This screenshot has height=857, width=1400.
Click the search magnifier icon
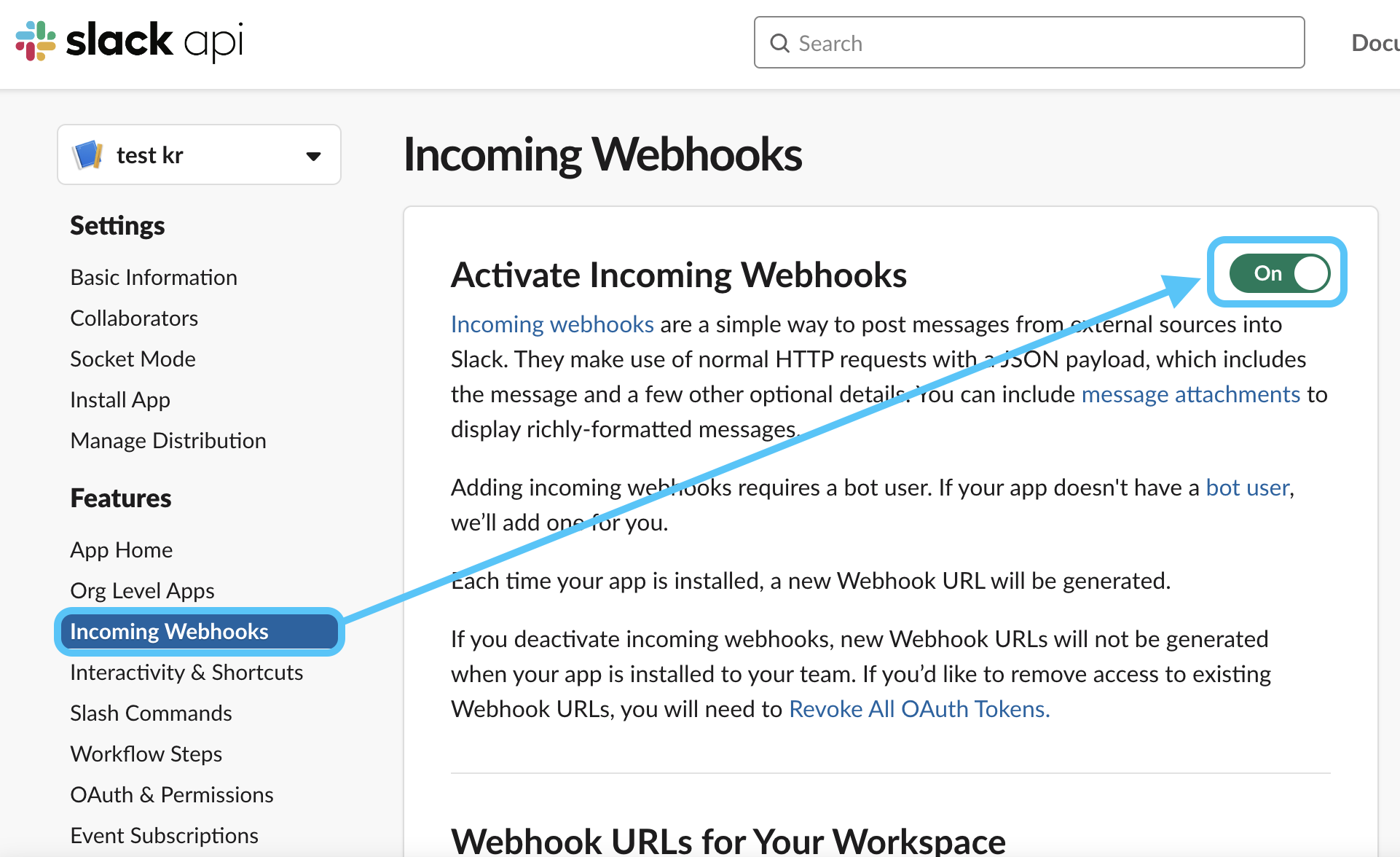pos(779,44)
